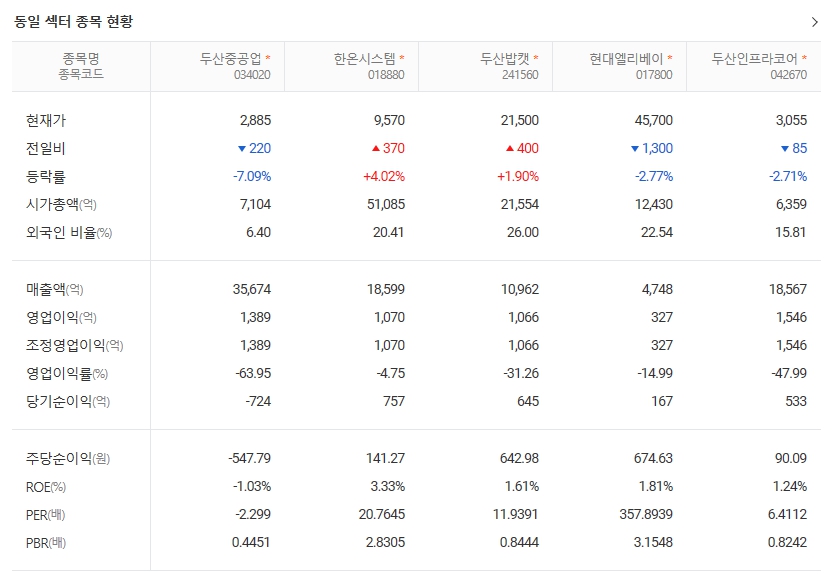836x580 pixels.
Task: Click the down-arrow change value 85
Action: (x=794, y=148)
